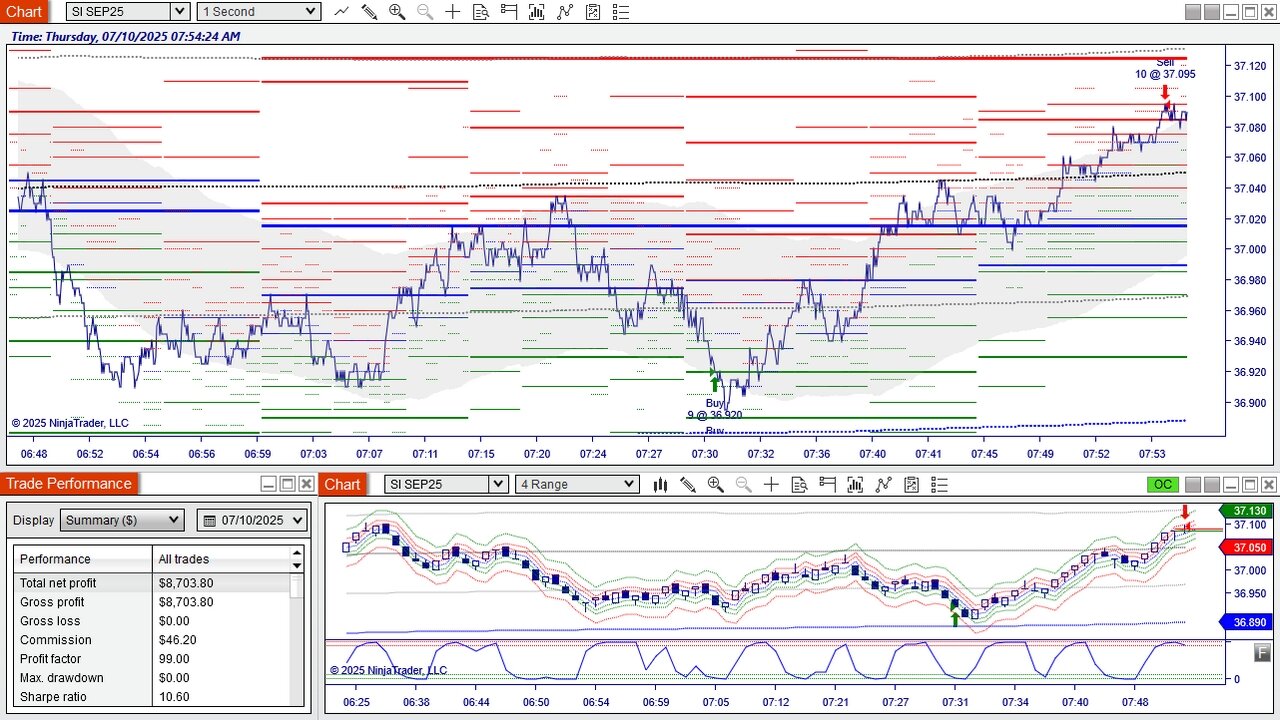
Task: Open Indicators icon in top chart toolbar
Action: (x=565, y=12)
